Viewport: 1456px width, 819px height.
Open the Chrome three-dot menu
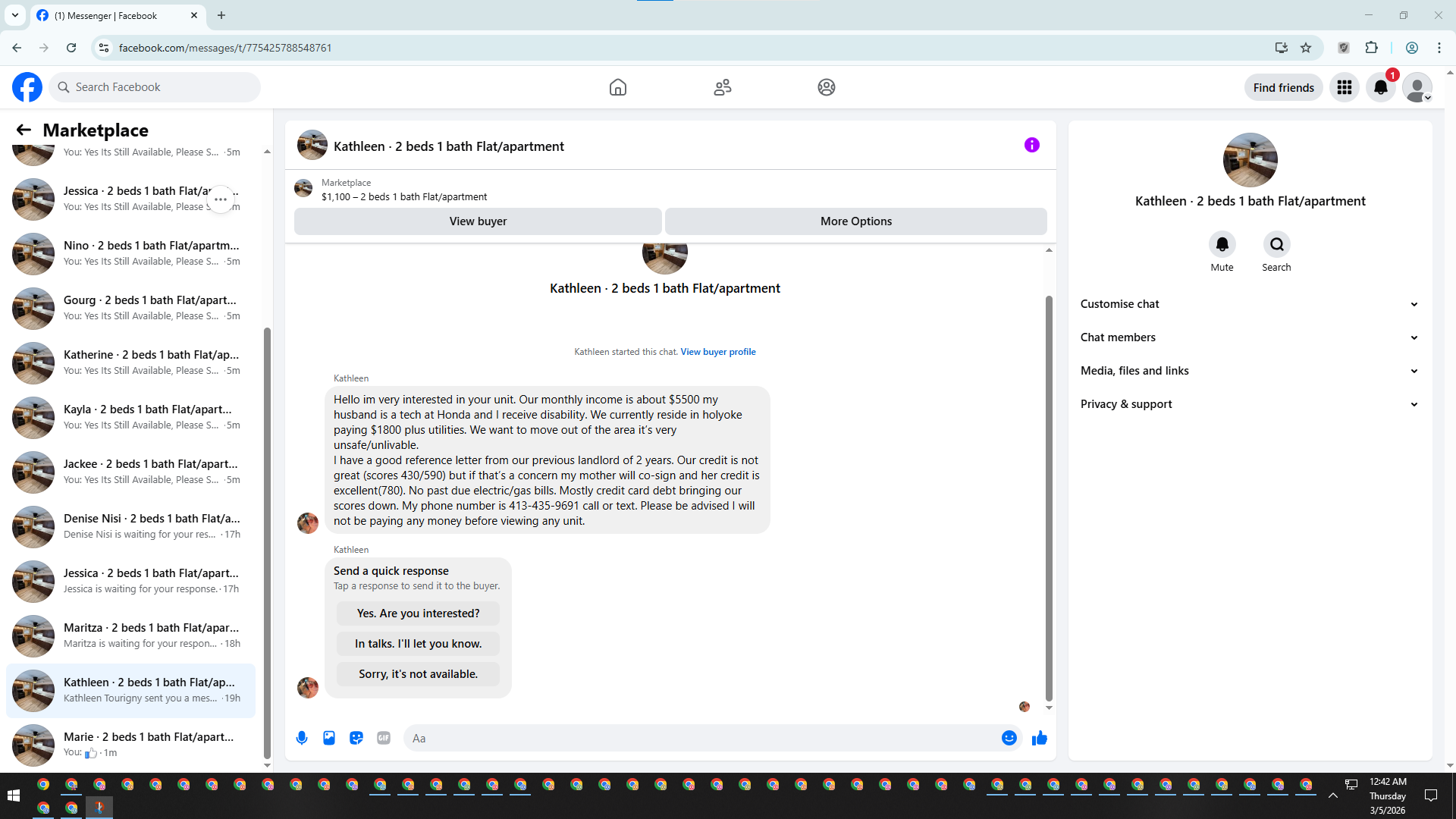(x=1439, y=48)
